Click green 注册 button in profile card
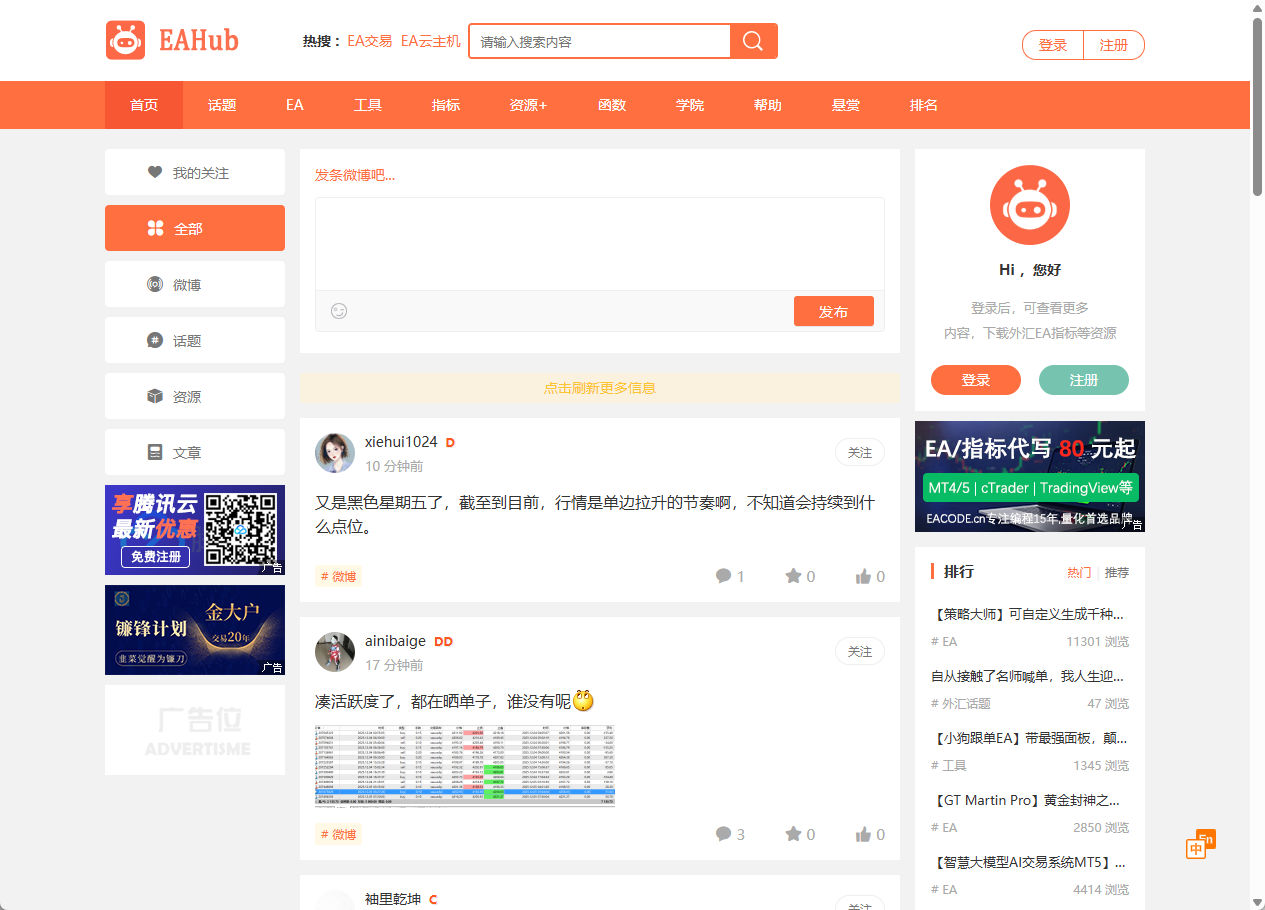Image resolution: width=1265 pixels, height=910 pixels. pos(1083,380)
